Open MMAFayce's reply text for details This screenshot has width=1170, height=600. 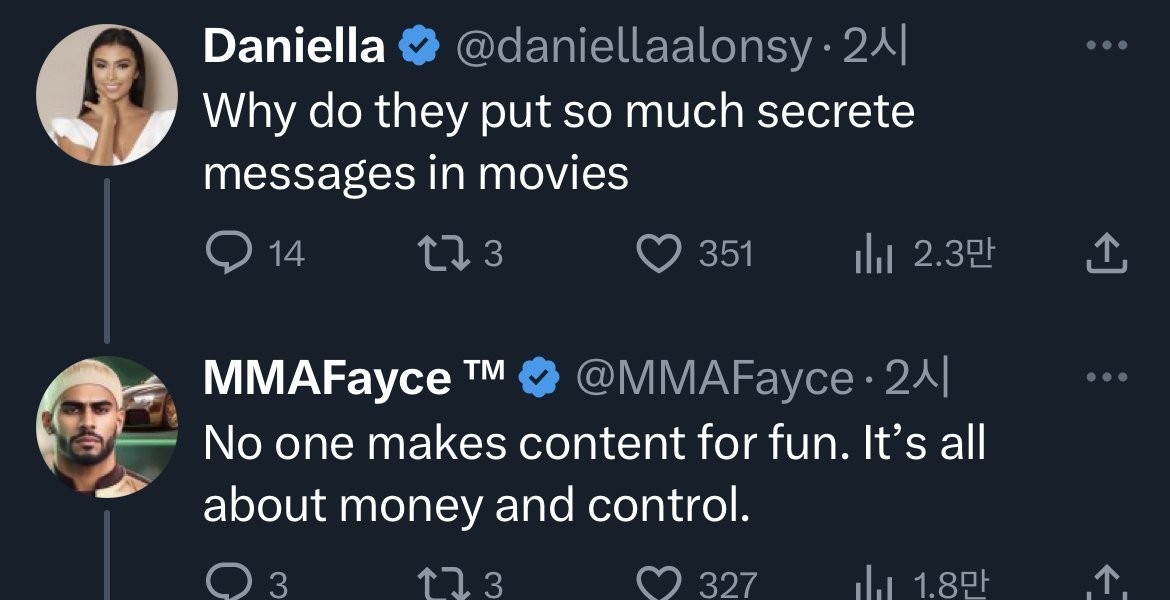pyautogui.click(x=594, y=474)
